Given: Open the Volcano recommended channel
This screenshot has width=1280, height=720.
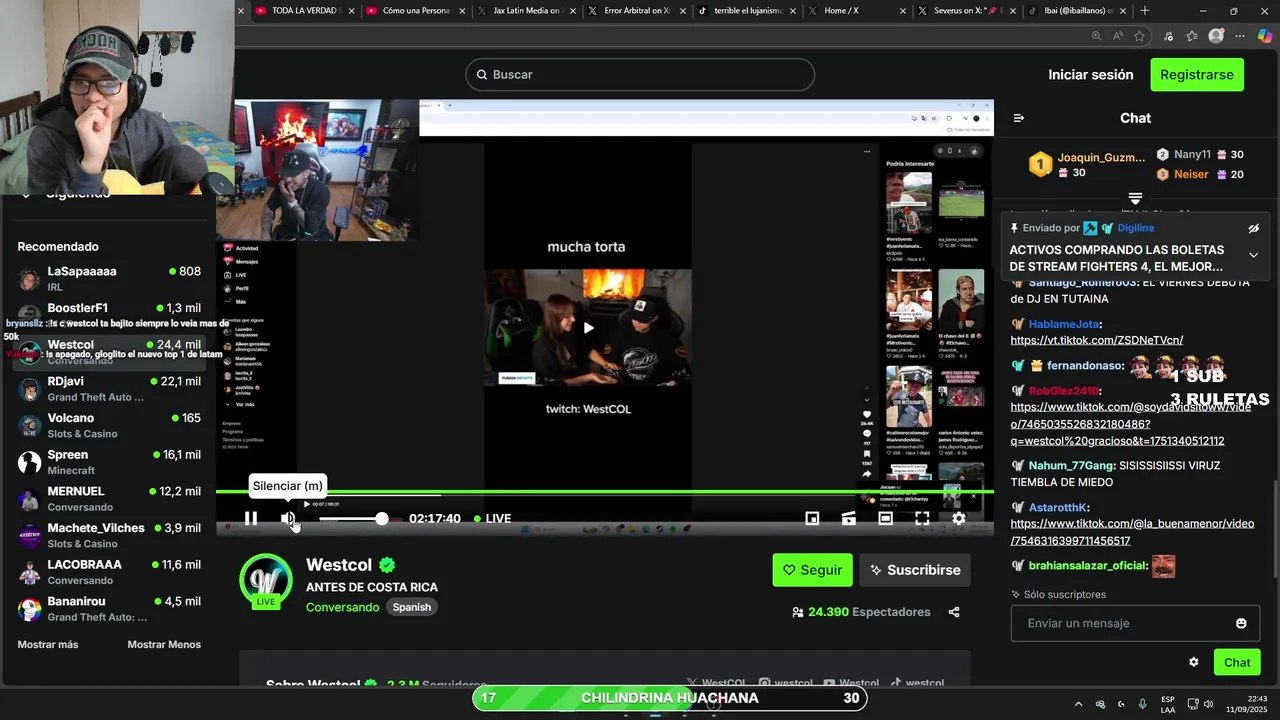Looking at the screenshot, I should click(108, 425).
